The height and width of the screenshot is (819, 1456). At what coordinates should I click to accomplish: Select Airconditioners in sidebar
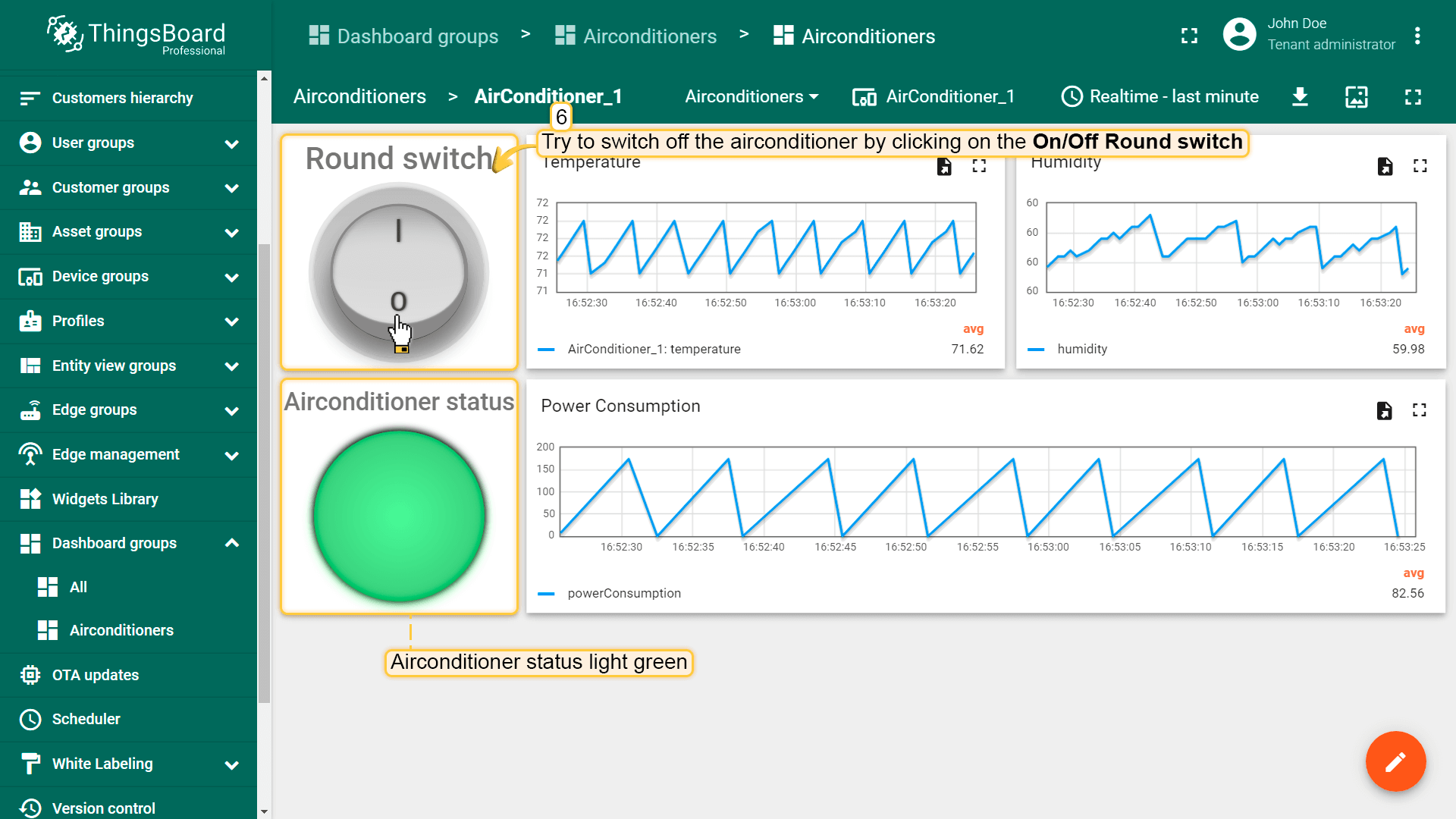click(129, 630)
